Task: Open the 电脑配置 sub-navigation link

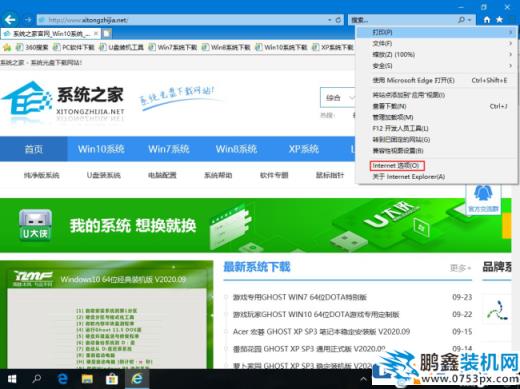Action: pos(162,175)
